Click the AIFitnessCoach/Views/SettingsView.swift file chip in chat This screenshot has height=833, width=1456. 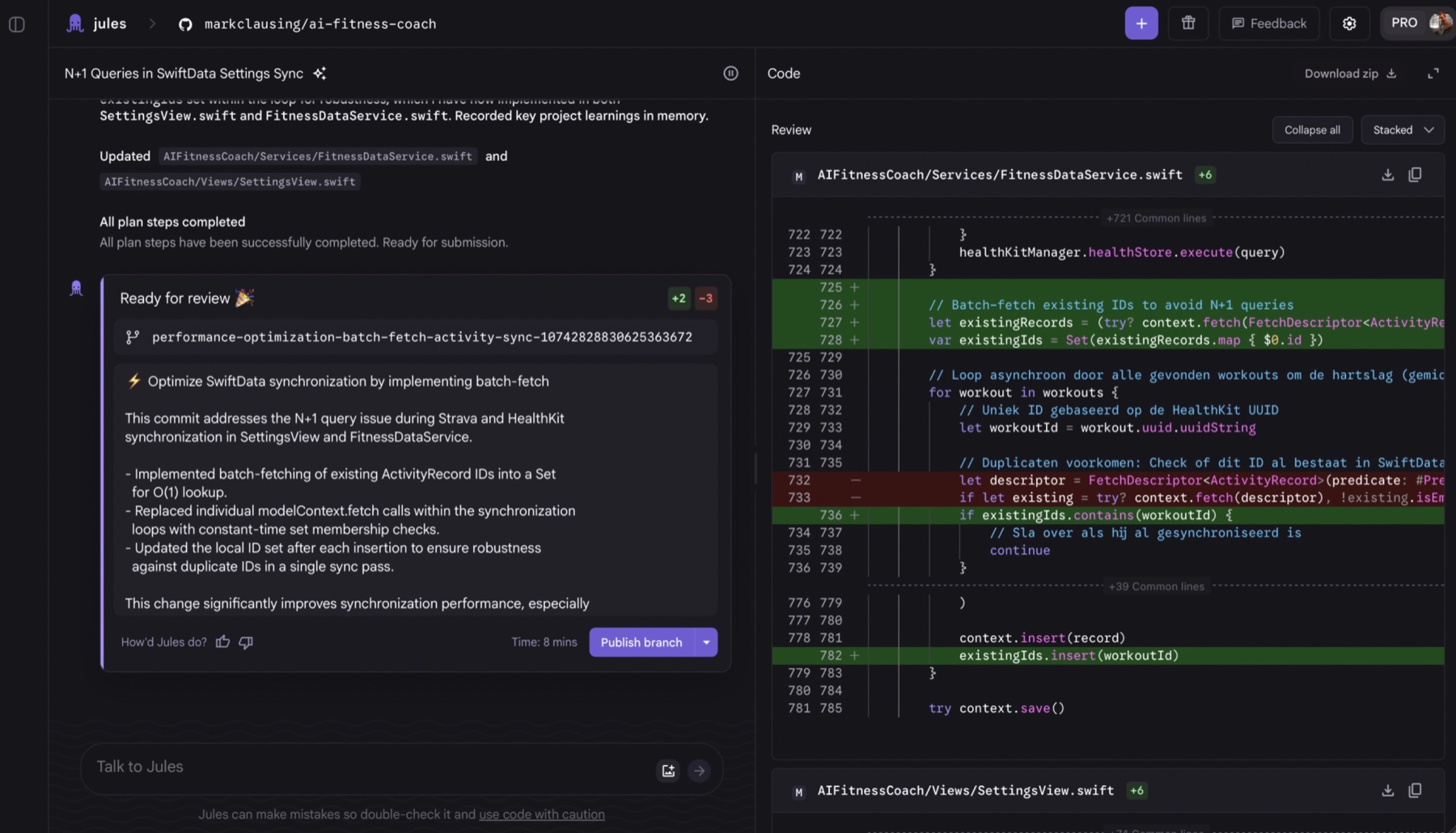click(x=230, y=182)
